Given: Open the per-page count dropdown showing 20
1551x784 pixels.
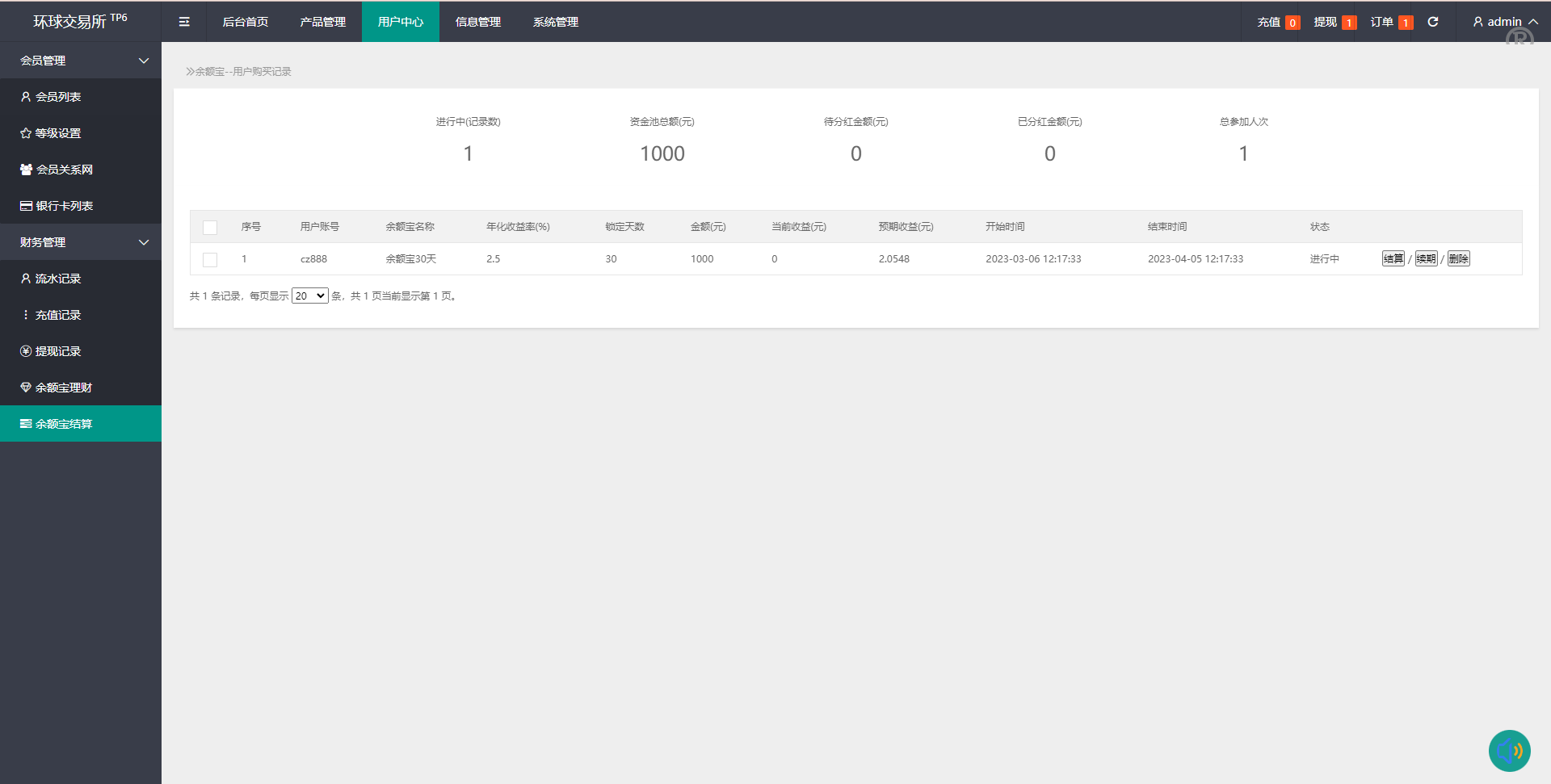Looking at the screenshot, I should tap(309, 296).
